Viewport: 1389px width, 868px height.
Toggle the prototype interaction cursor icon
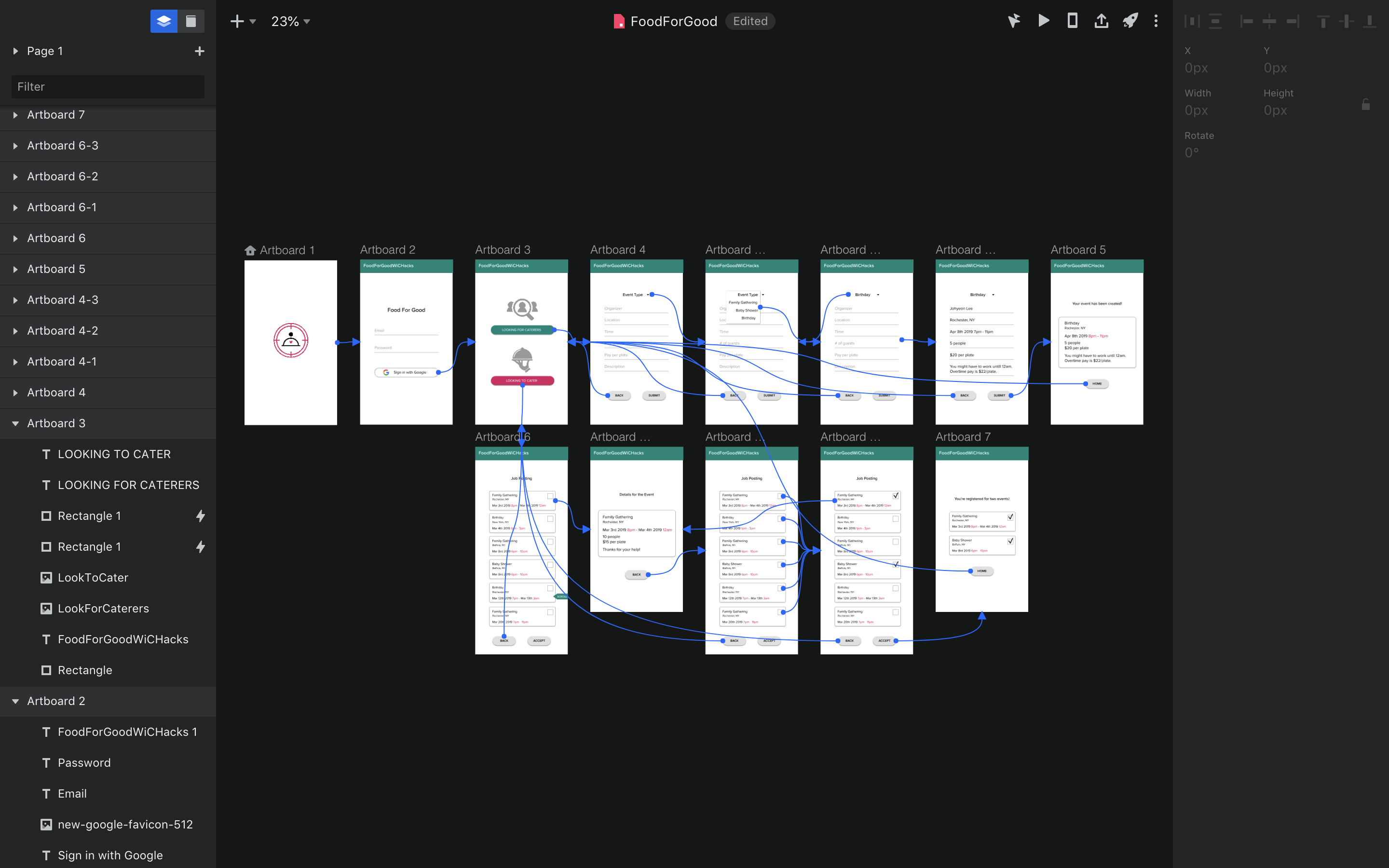coord(1014,21)
